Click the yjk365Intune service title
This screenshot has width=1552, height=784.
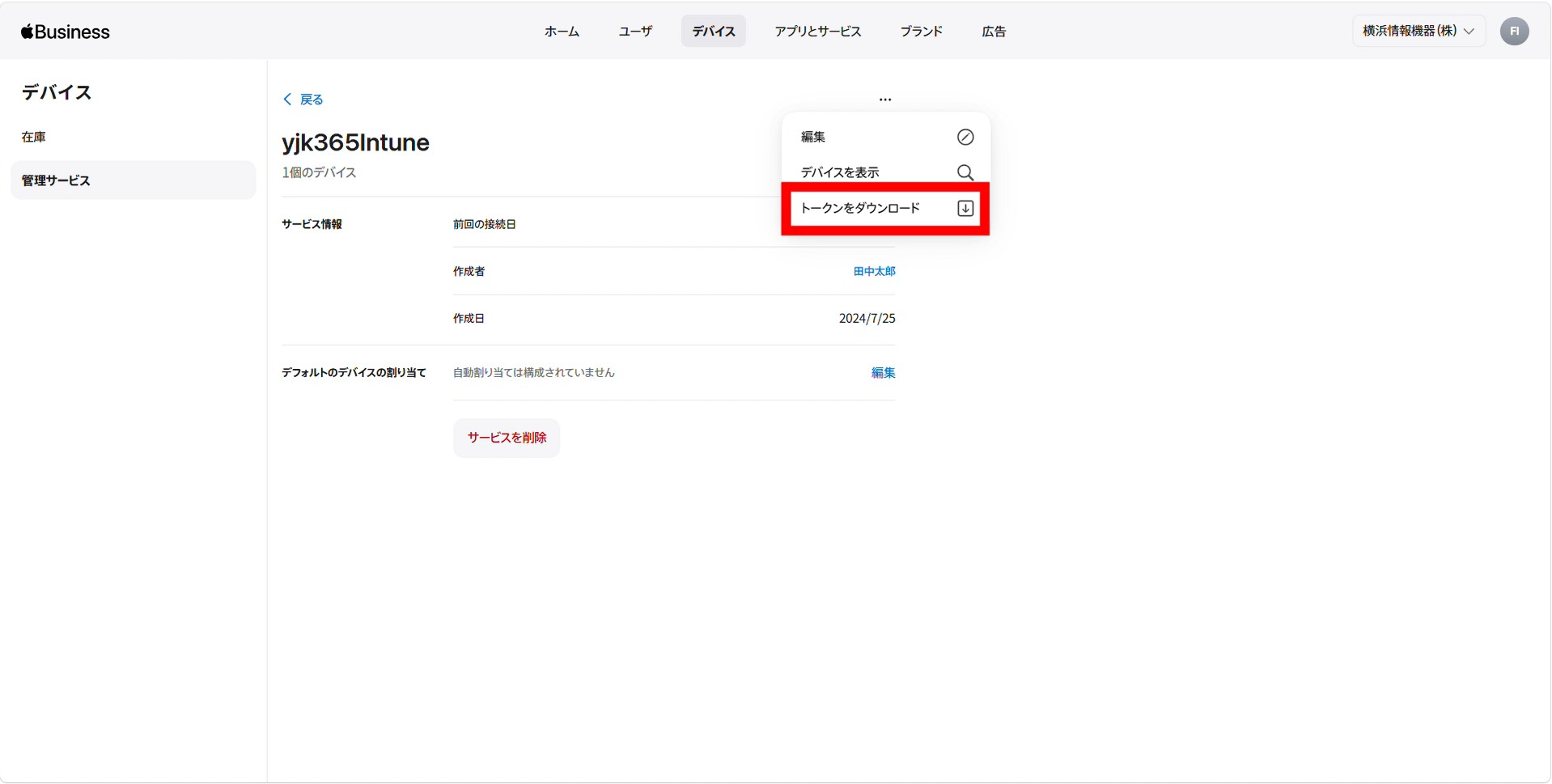tap(356, 142)
